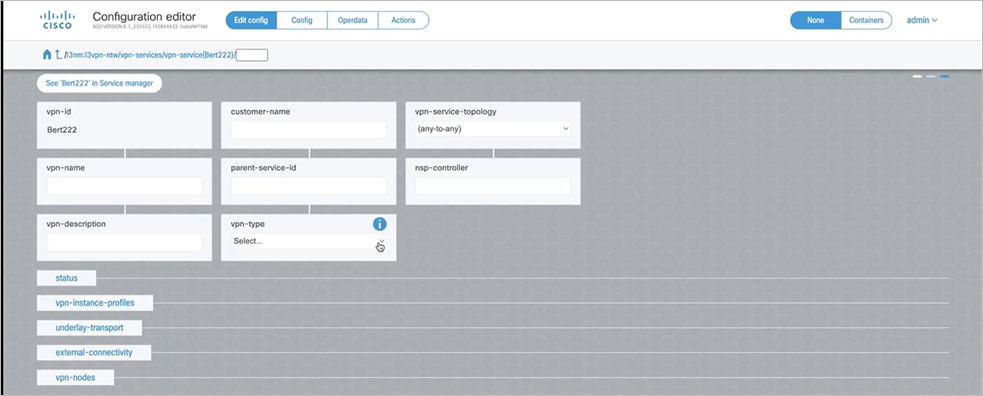983x396 pixels.
Task: Click the 'Configuration editor' title text
Action: tap(144, 17)
